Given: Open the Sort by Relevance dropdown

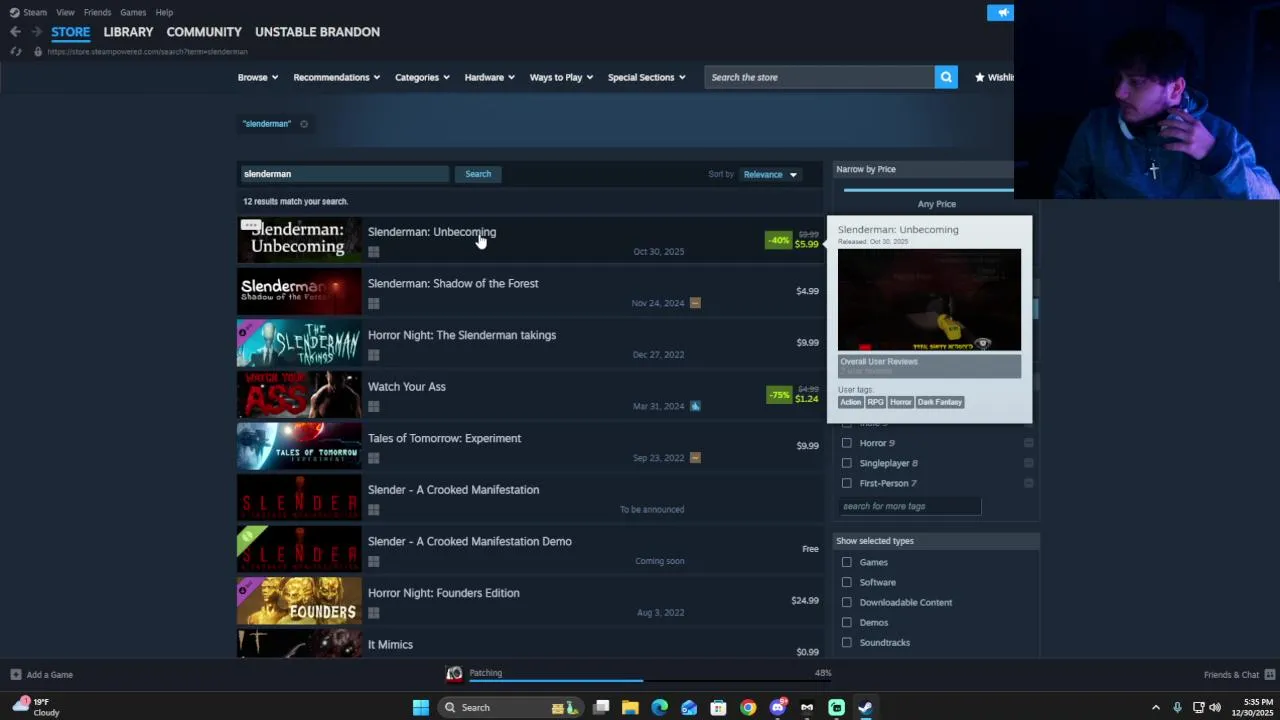Looking at the screenshot, I should coord(769,175).
